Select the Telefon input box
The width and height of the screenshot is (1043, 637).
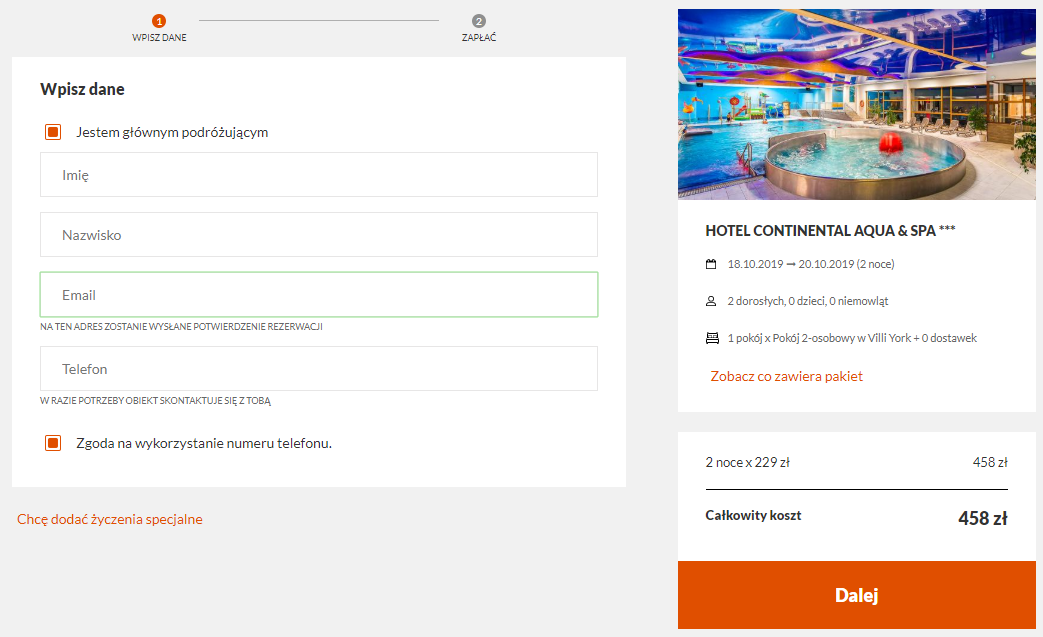(319, 368)
